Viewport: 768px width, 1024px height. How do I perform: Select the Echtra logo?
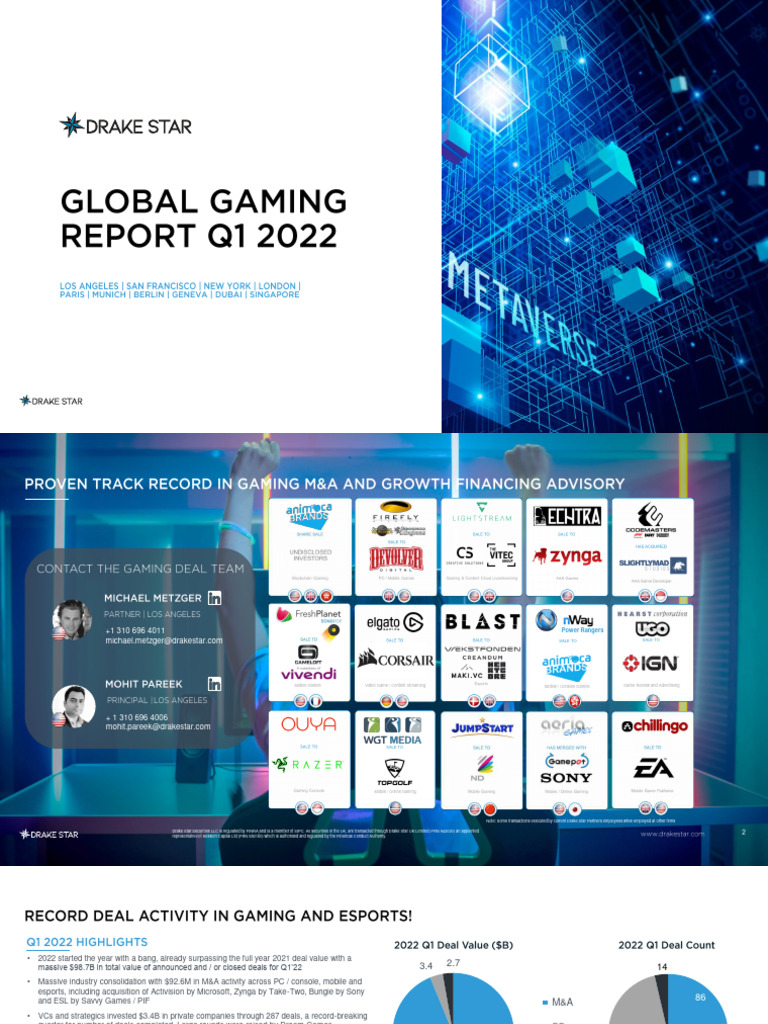click(x=567, y=516)
